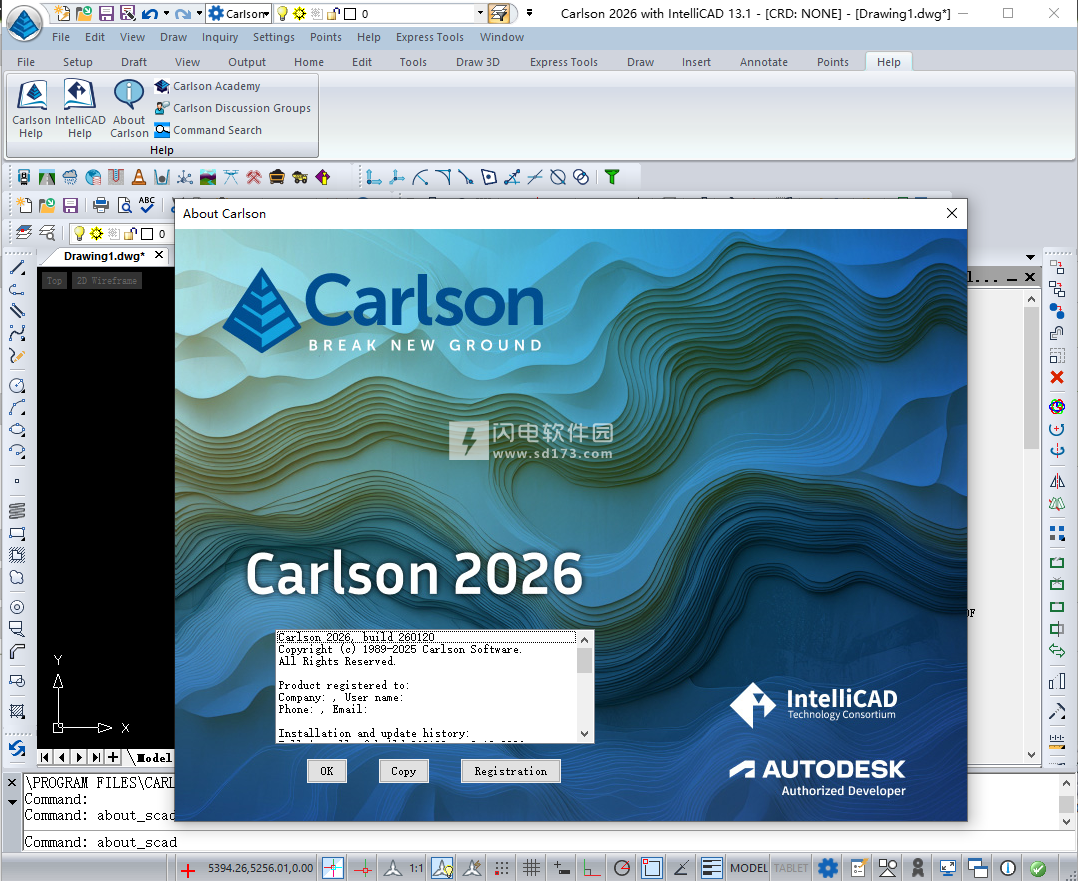Open Command Search in Help panel
This screenshot has height=881, width=1078.
(216, 130)
